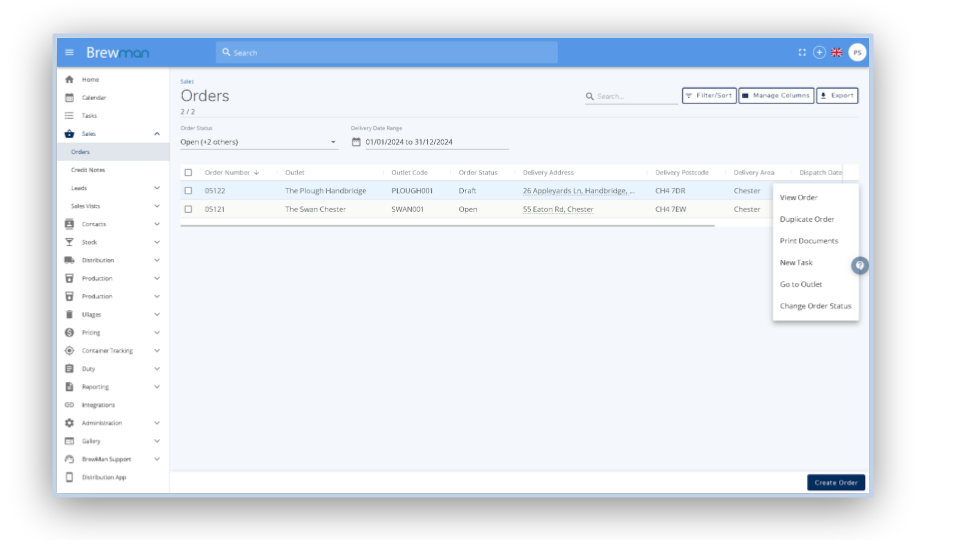
Task: Open the delivery date calendar icon
Action: click(356, 141)
